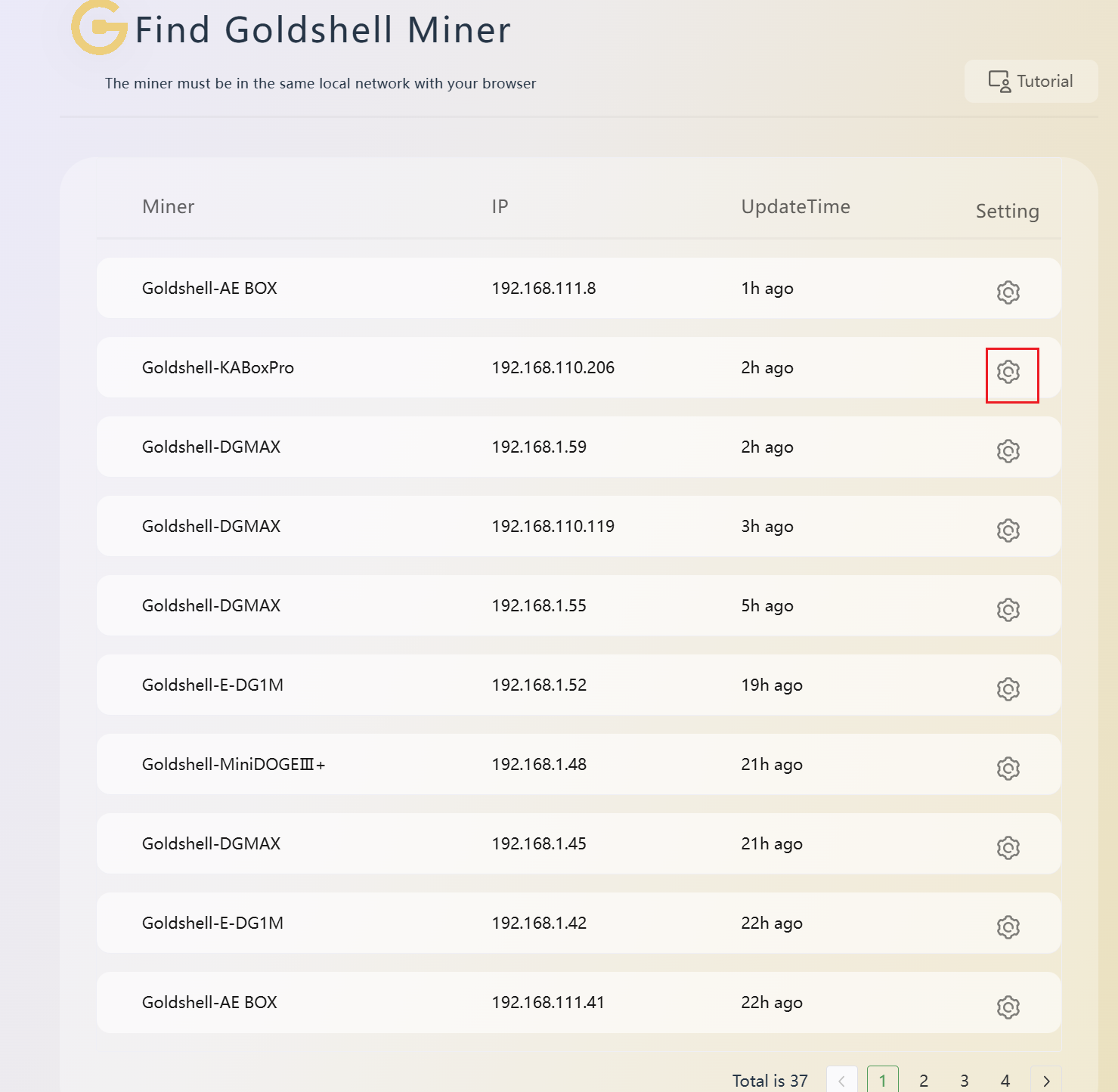Open settings gear for miner 192.168.111.8
The height and width of the screenshot is (1092, 1118).
pos(1008,292)
